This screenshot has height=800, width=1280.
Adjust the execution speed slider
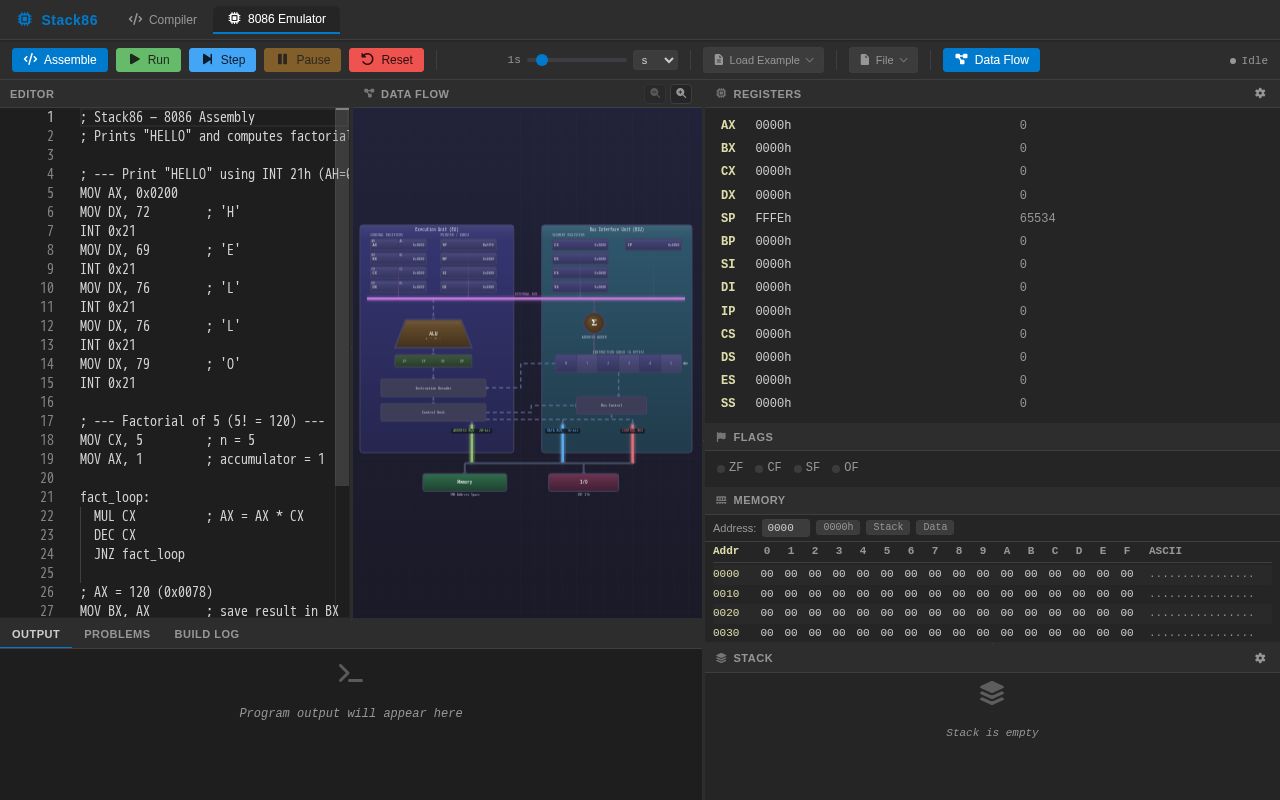(577, 60)
